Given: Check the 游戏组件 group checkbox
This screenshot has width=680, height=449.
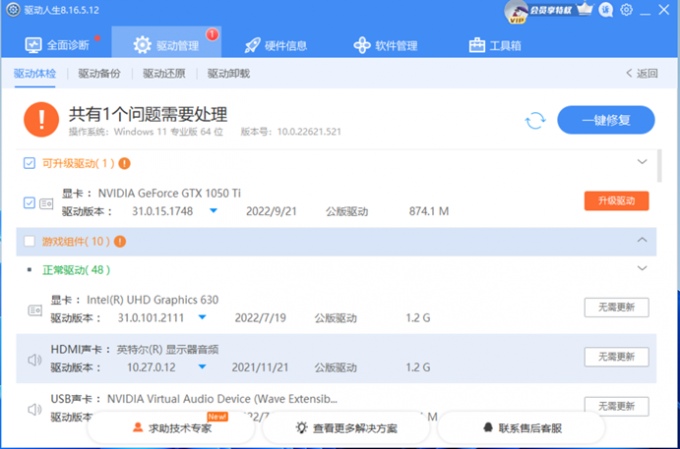Looking at the screenshot, I should tap(29, 241).
